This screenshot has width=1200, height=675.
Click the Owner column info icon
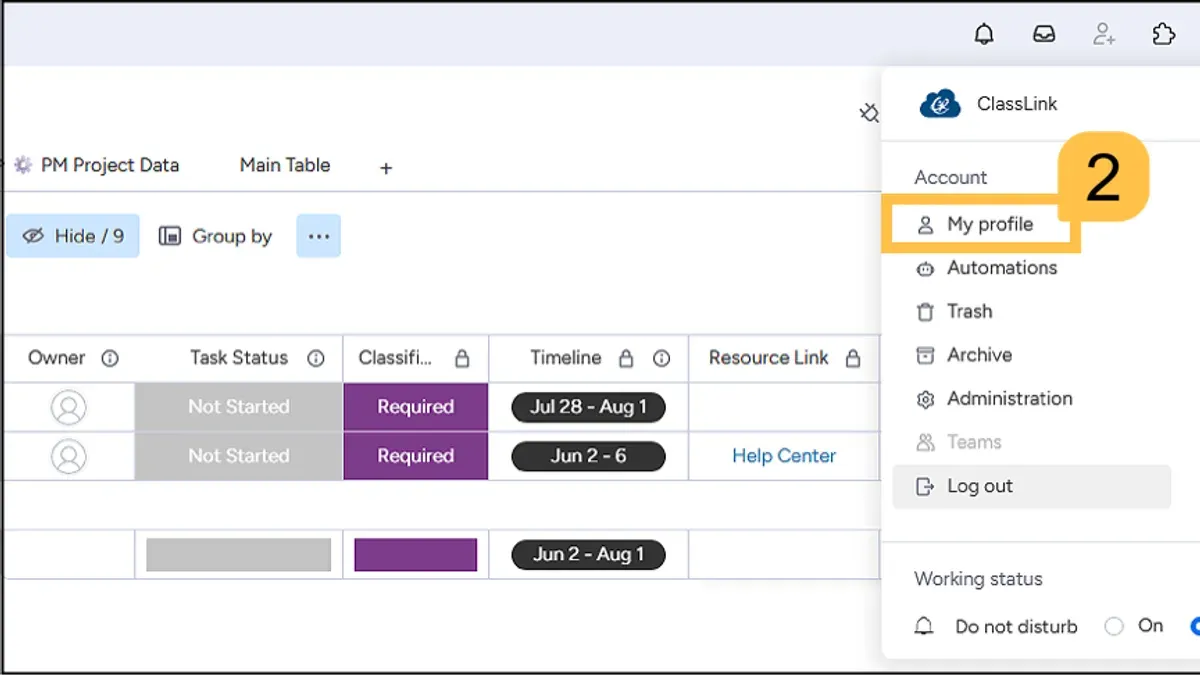point(110,358)
